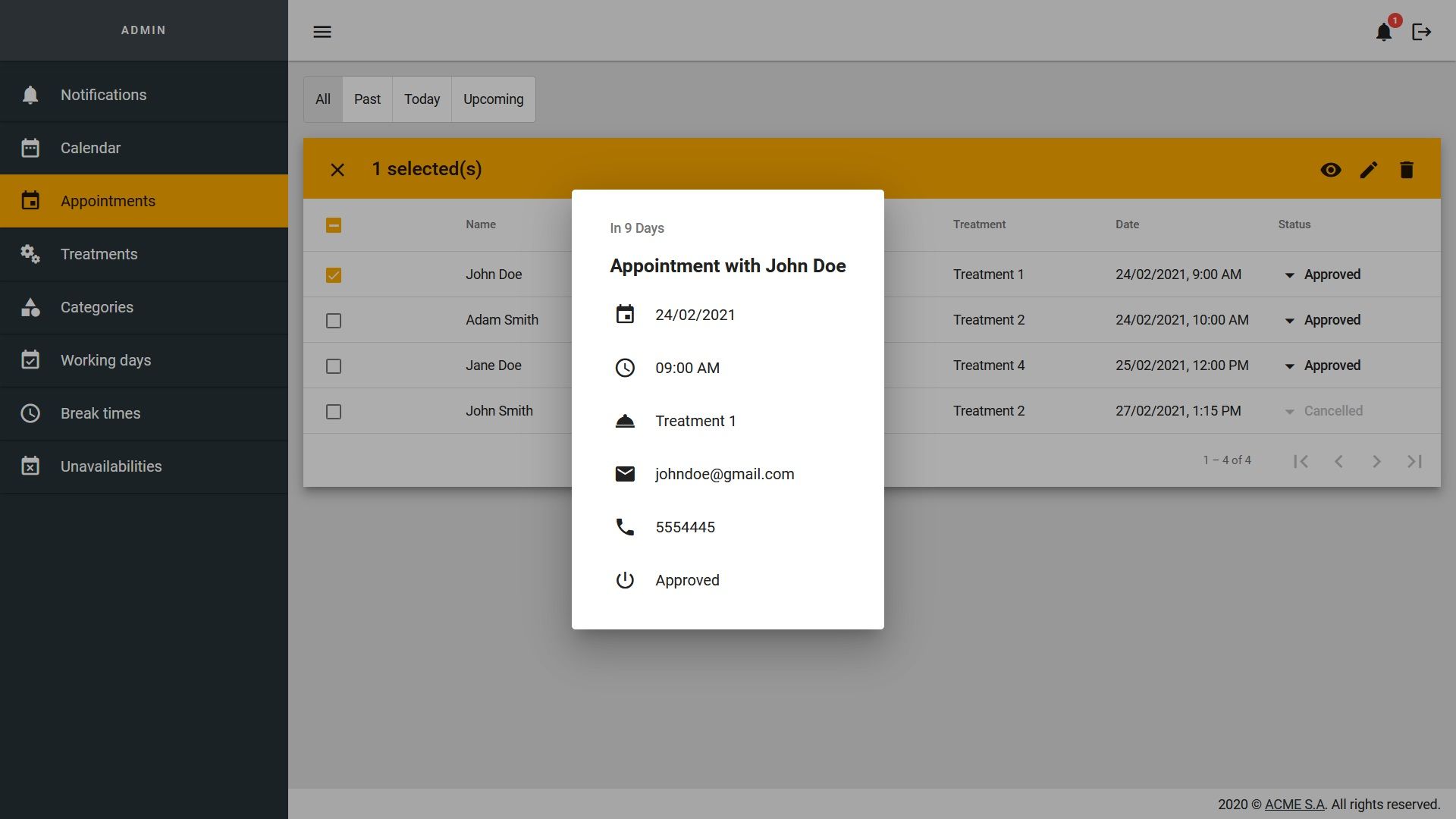1456x819 pixels.
Task: Select the Past filter tab
Action: 367,99
